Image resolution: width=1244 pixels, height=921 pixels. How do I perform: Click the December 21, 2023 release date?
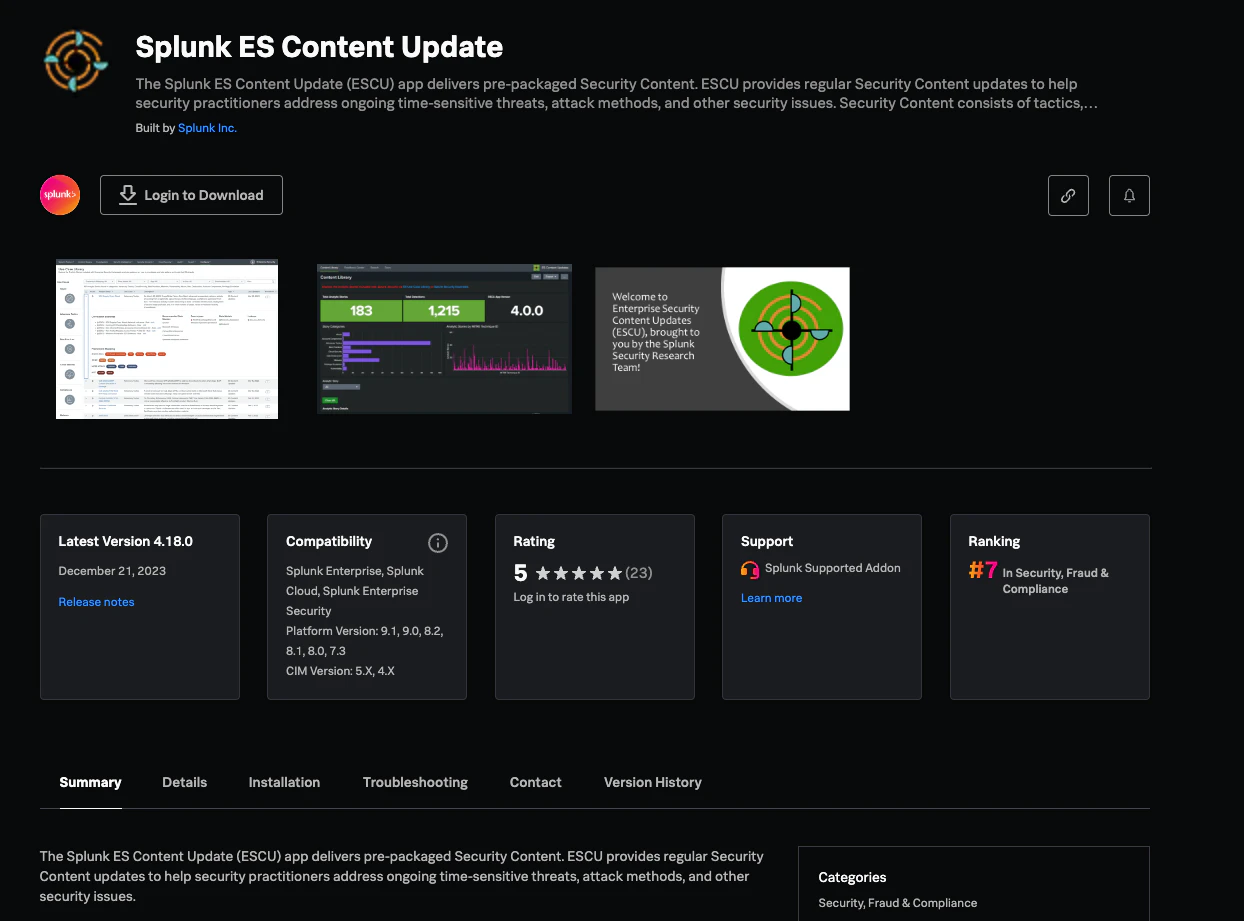click(x=112, y=571)
